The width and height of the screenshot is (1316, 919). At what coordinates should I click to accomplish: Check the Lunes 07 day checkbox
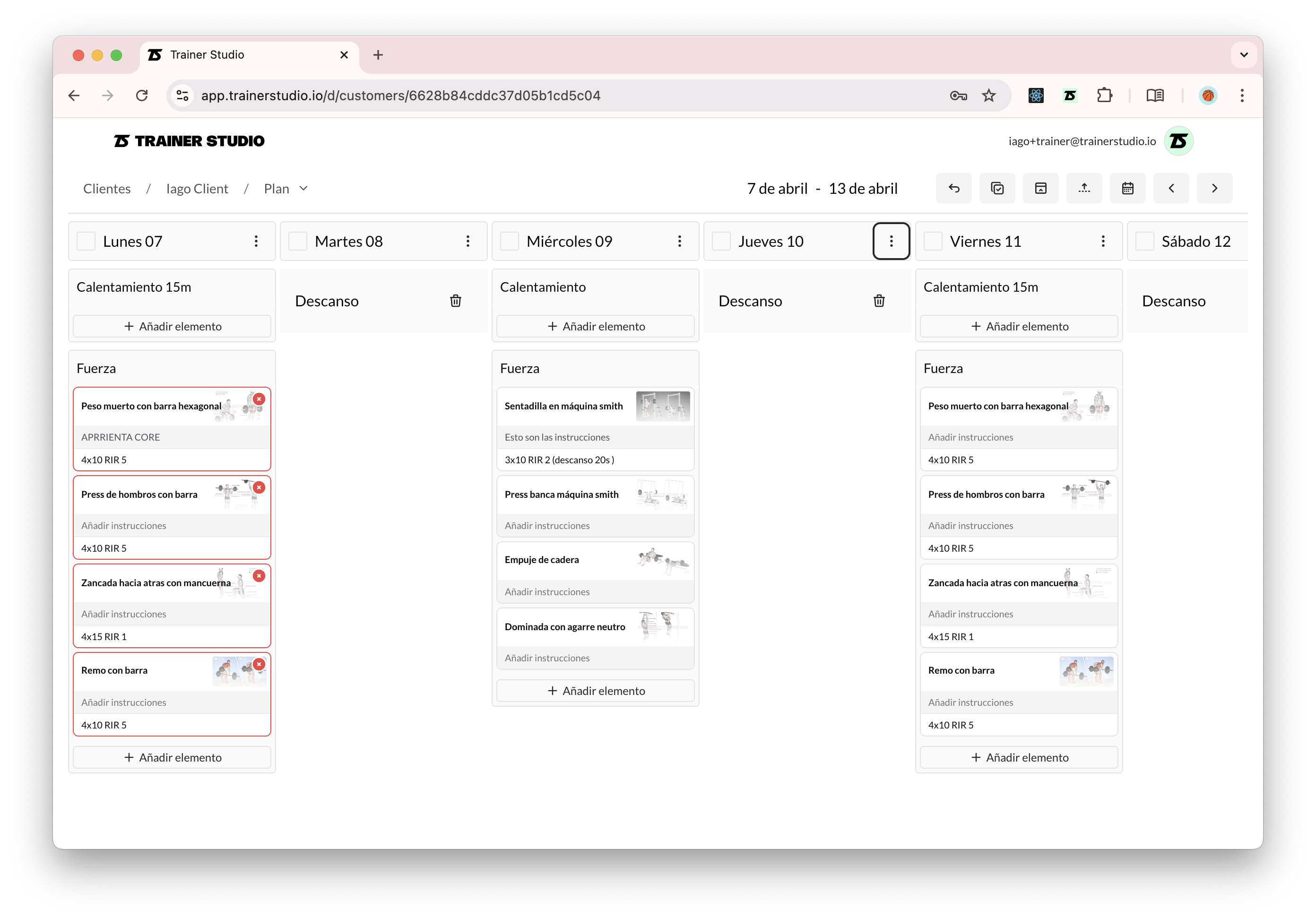86,241
